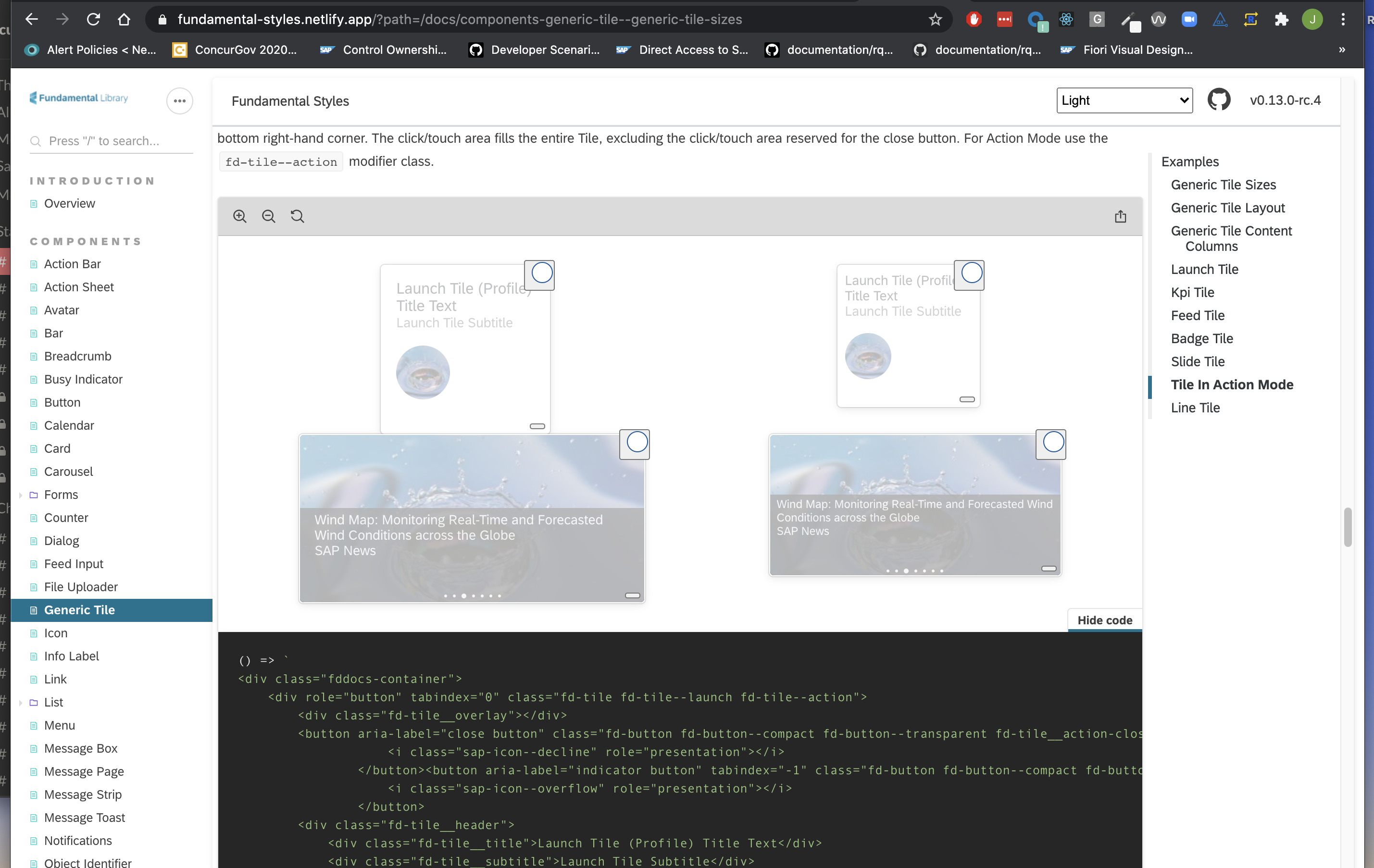Bookmark this page with star icon

pos(935,19)
